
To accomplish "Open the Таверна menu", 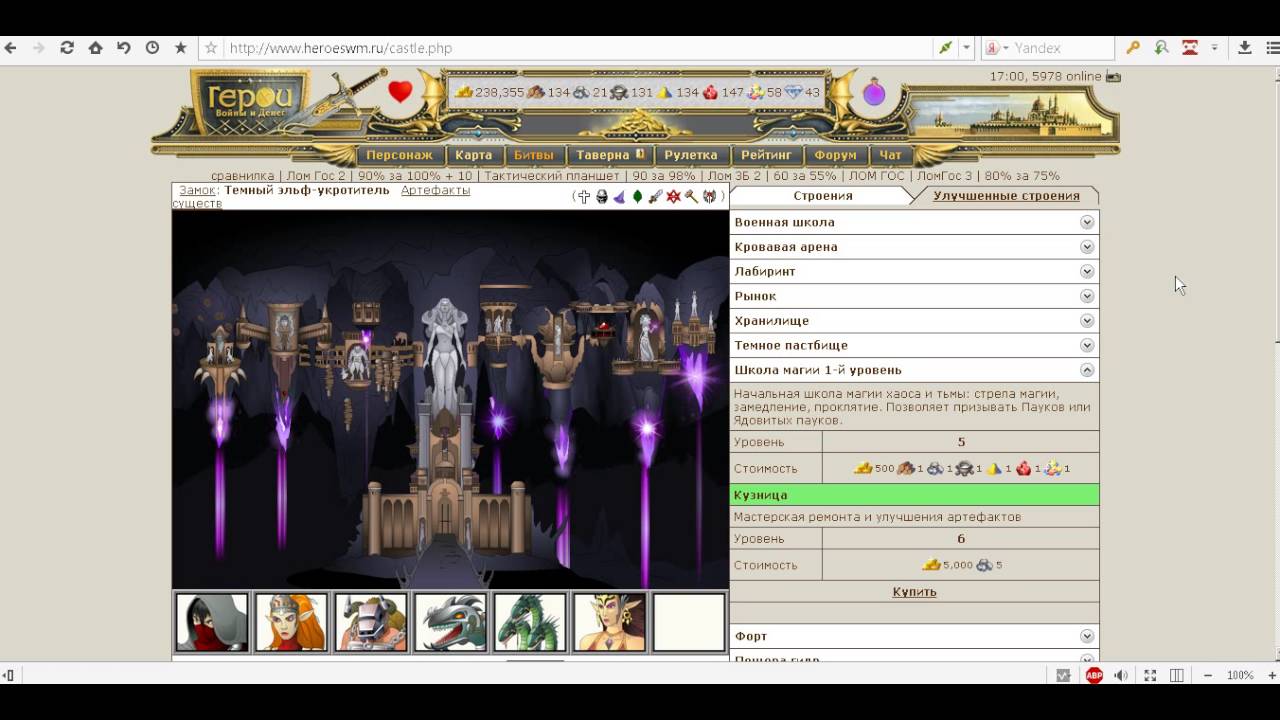I will point(609,155).
